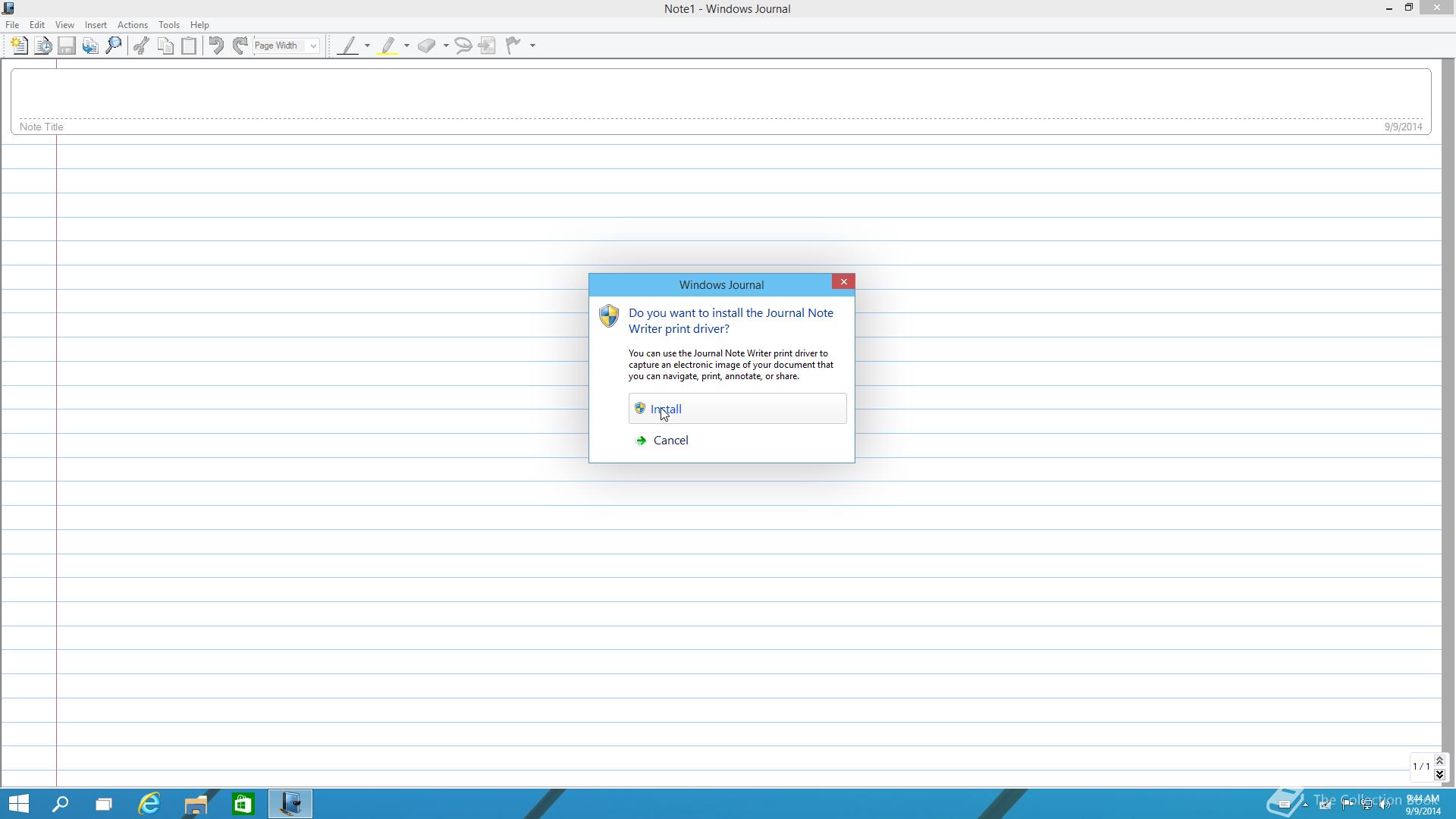This screenshot has width=1456, height=819.
Task: Undo the last action
Action: tap(216, 45)
